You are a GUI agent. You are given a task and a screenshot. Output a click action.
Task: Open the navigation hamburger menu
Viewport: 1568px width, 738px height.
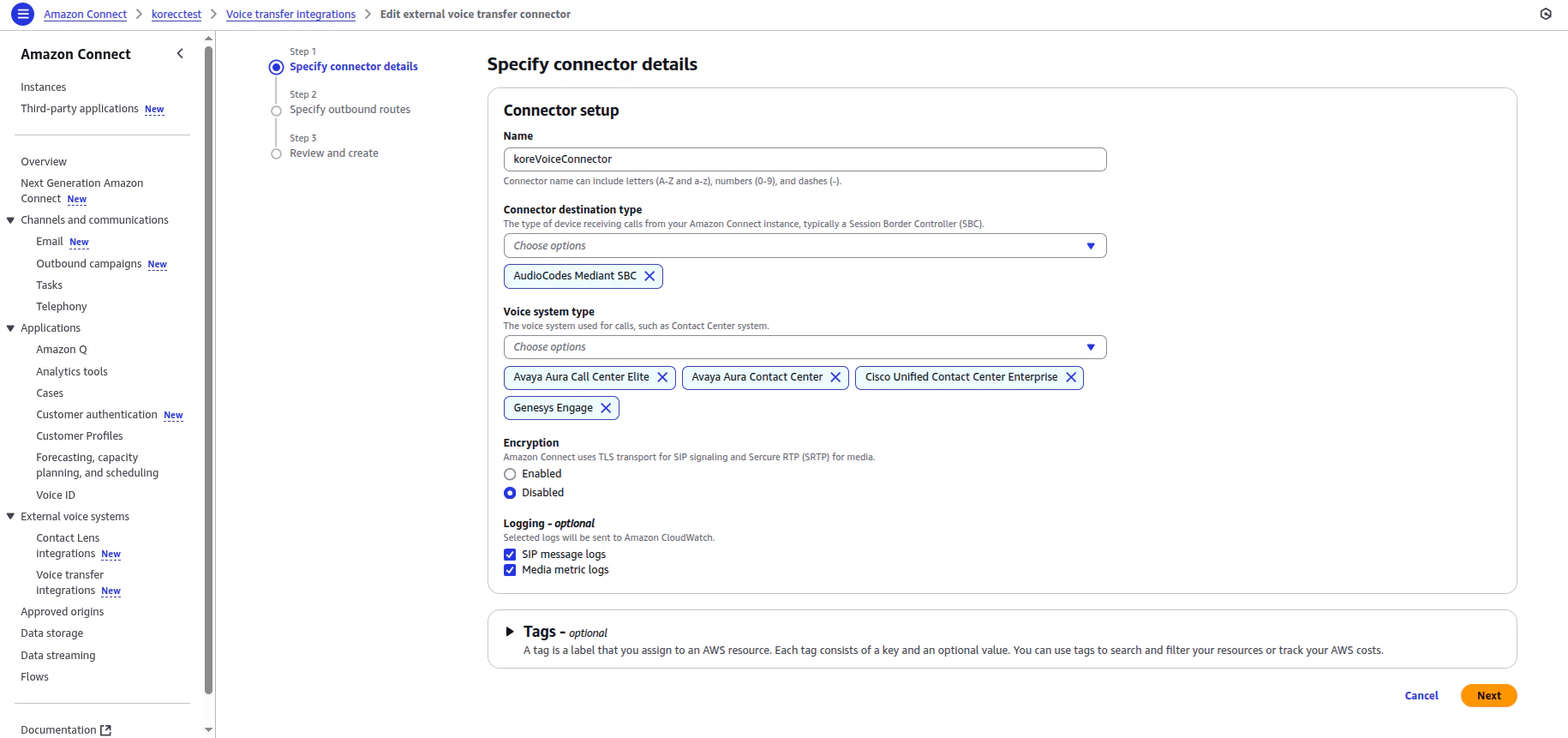[22, 14]
